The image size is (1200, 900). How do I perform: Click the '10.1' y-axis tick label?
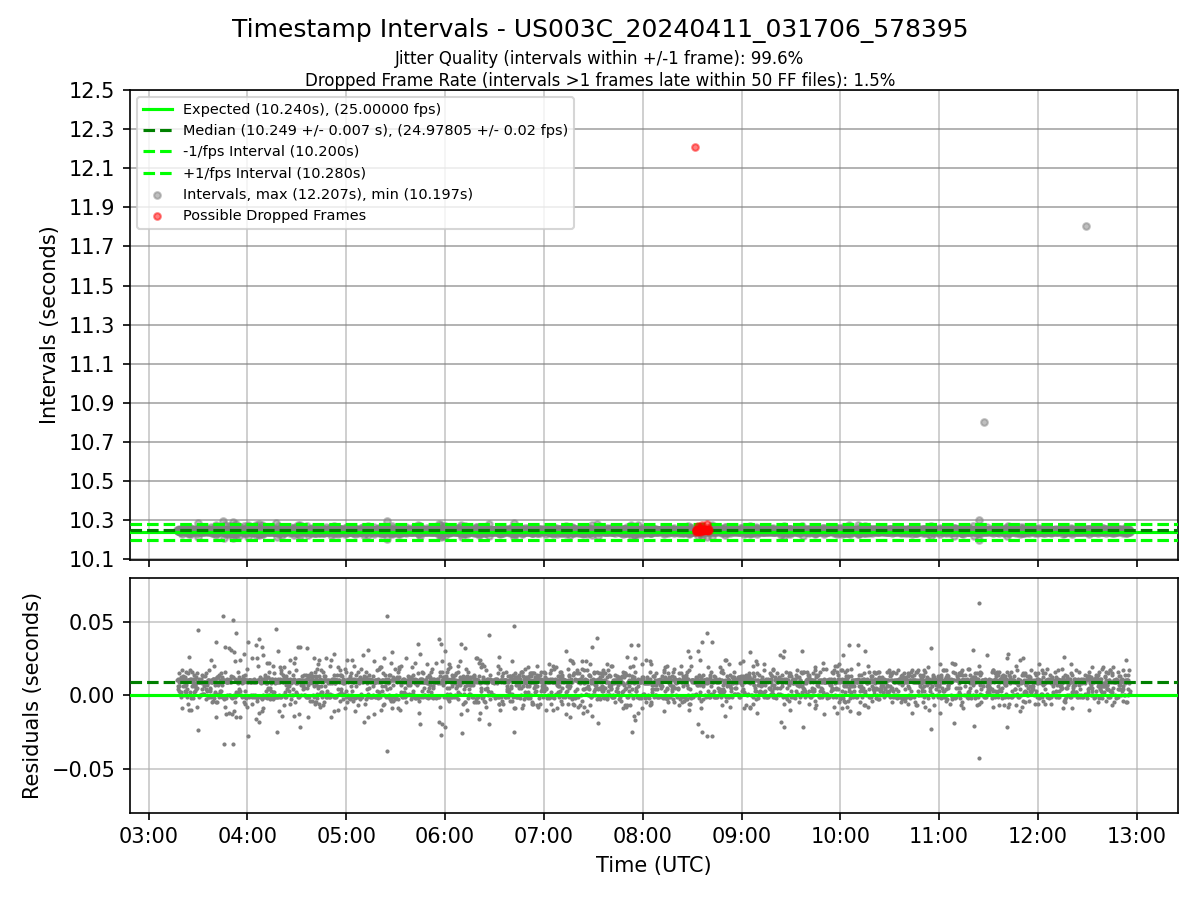click(92, 559)
